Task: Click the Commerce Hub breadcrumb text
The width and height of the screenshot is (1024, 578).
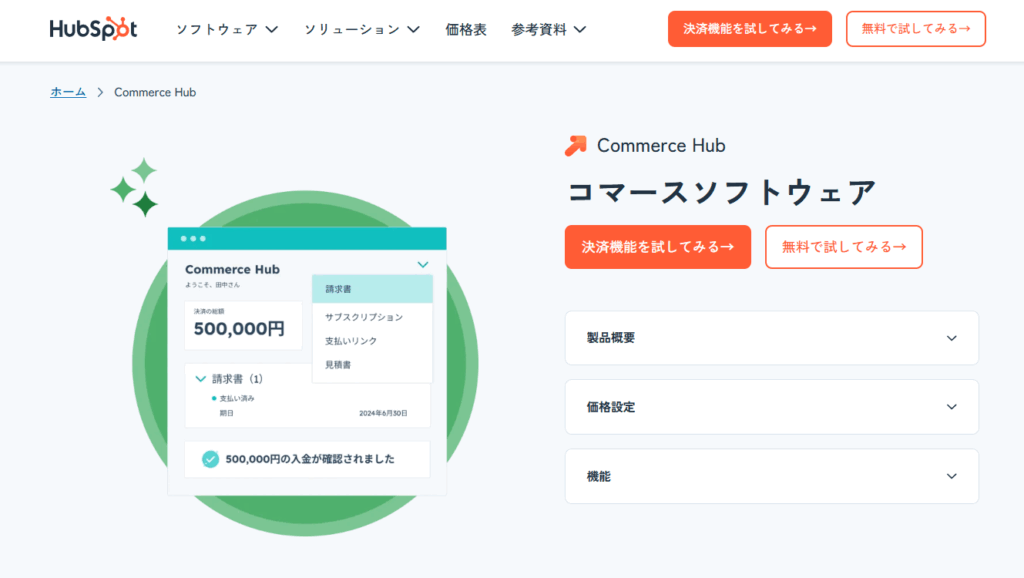Action: pyautogui.click(x=155, y=92)
